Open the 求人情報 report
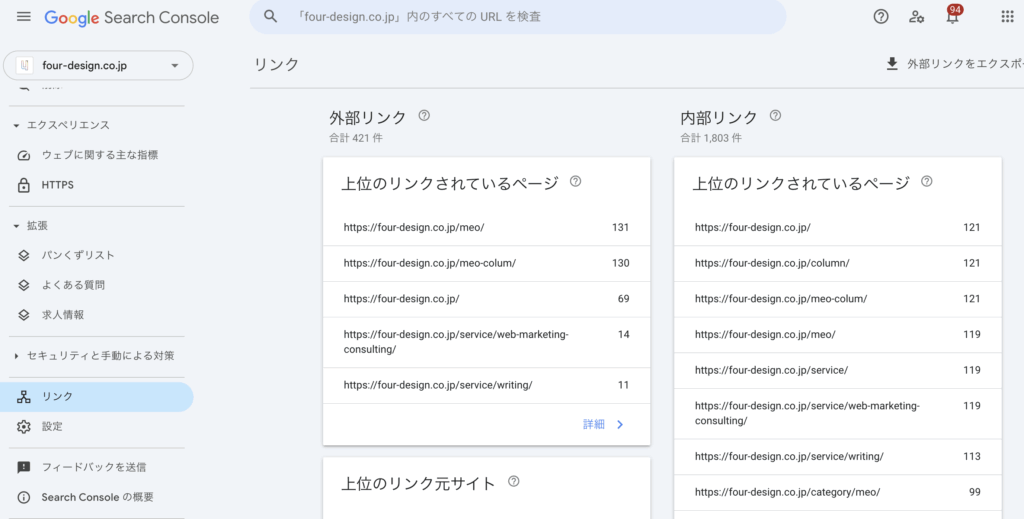 (x=97, y=315)
